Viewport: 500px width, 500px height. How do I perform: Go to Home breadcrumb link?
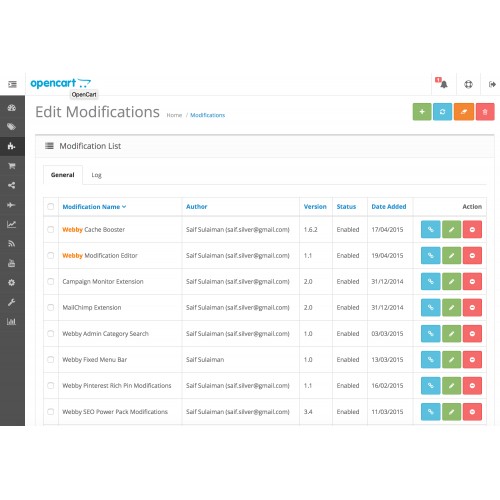[174, 115]
